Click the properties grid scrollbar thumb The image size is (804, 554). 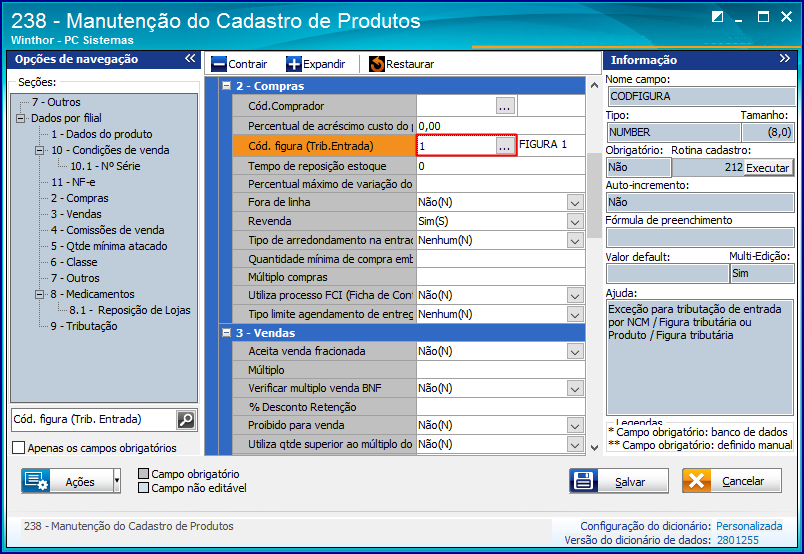click(x=594, y=195)
